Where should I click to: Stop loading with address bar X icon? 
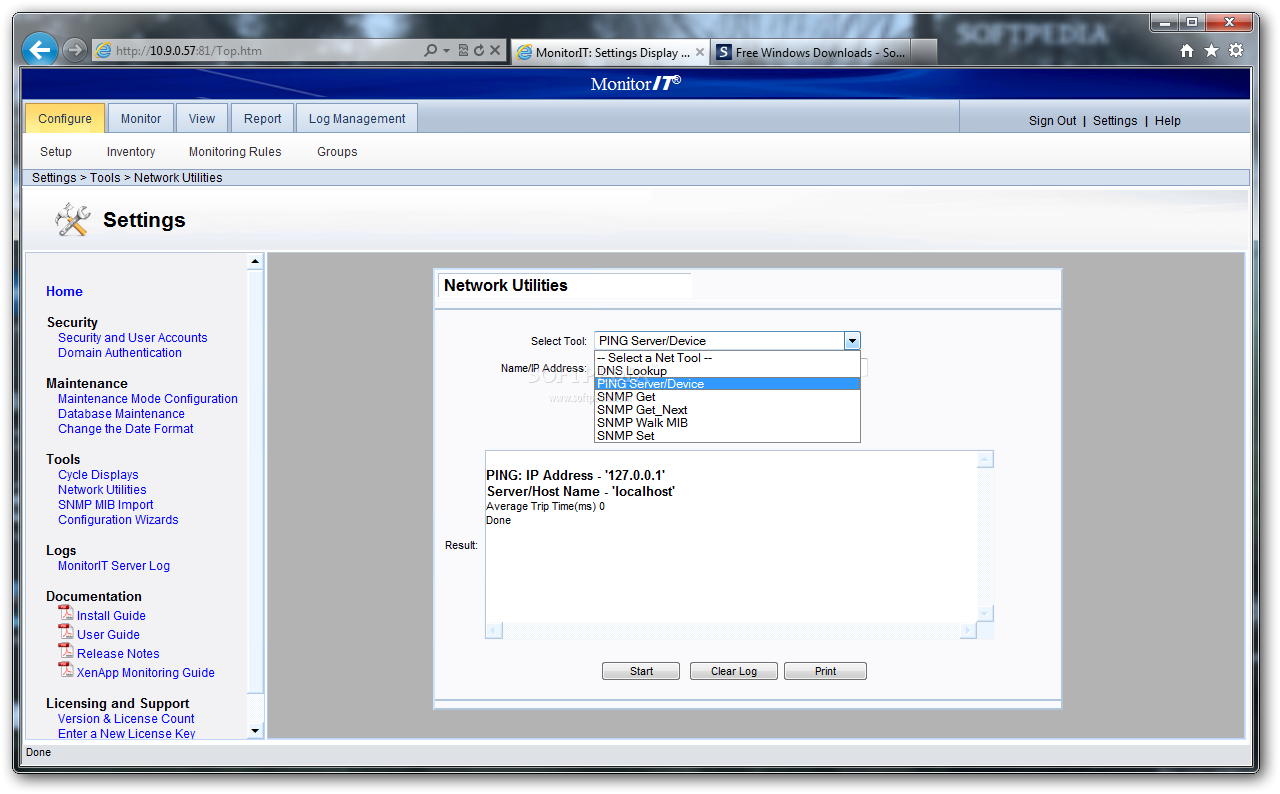click(x=494, y=50)
